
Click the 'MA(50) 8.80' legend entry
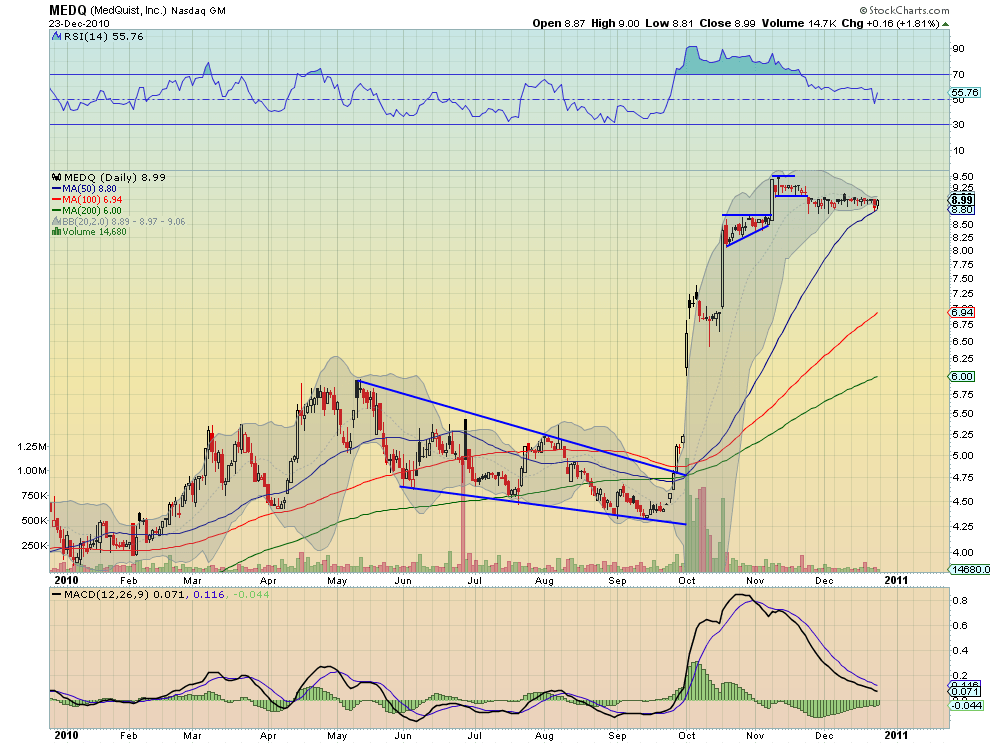pyautogui.click(x=89, y=189)
